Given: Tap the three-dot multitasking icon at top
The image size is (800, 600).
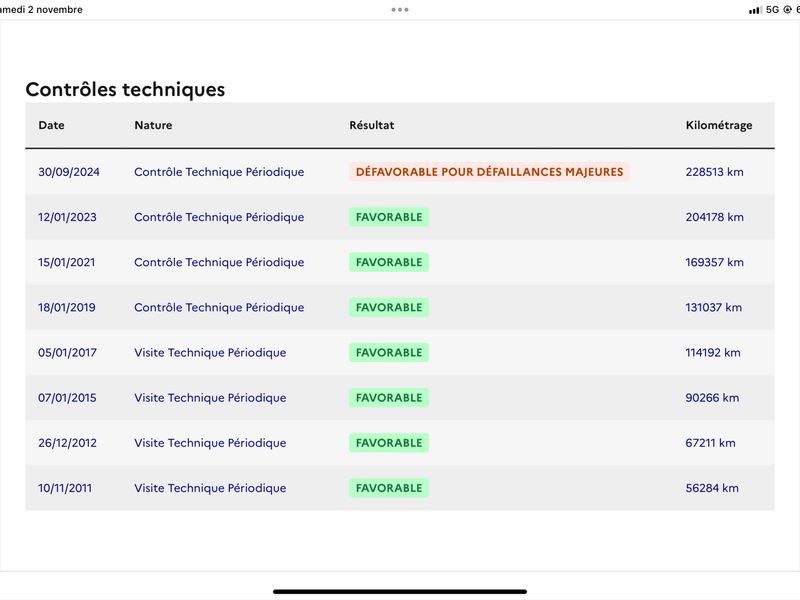Looking at the screenshot, I should (399, 10).
